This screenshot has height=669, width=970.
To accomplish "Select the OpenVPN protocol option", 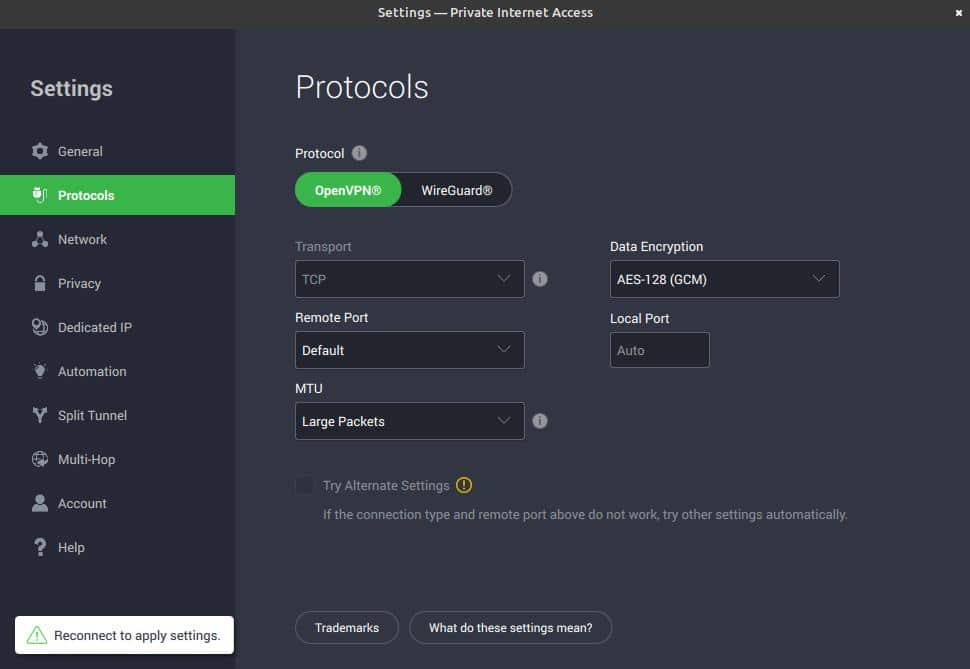I will (x=348, y=190).
